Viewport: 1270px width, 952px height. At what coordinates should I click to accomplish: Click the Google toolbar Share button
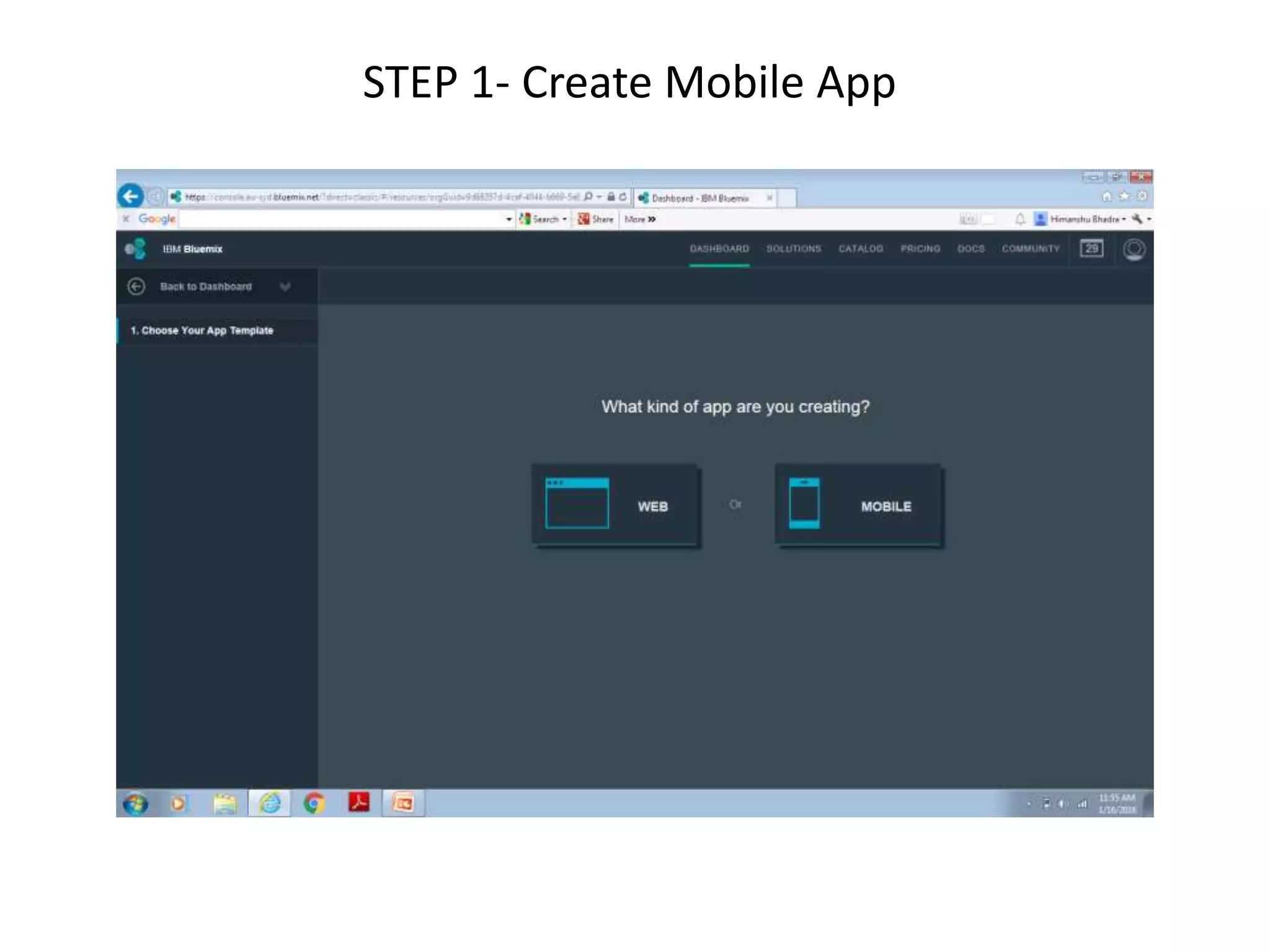(595, 219)
